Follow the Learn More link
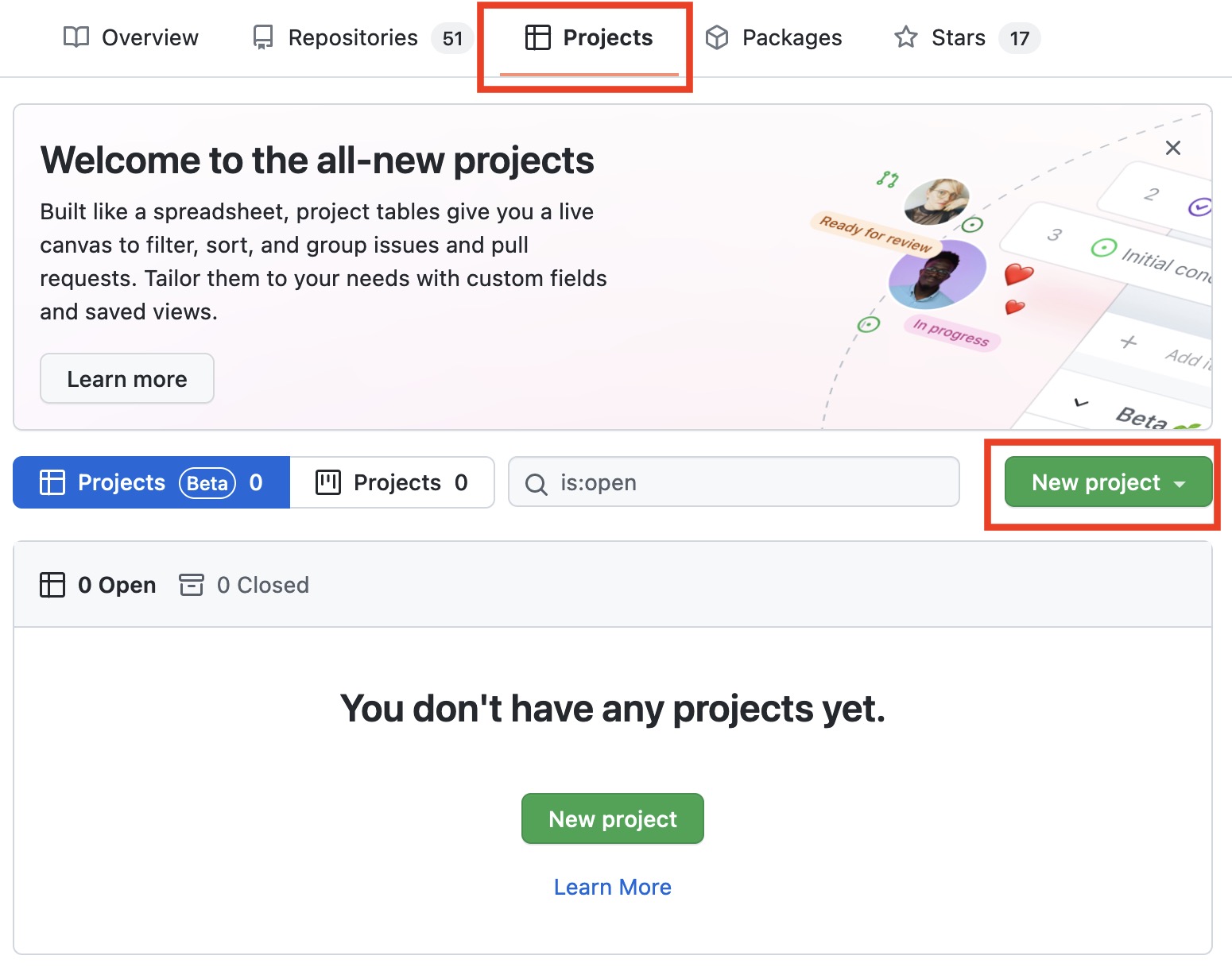 [613, 887]
